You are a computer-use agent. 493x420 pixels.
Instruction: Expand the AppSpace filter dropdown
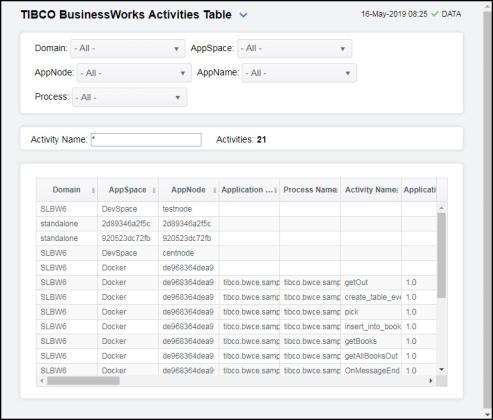[x=295, y=49]
